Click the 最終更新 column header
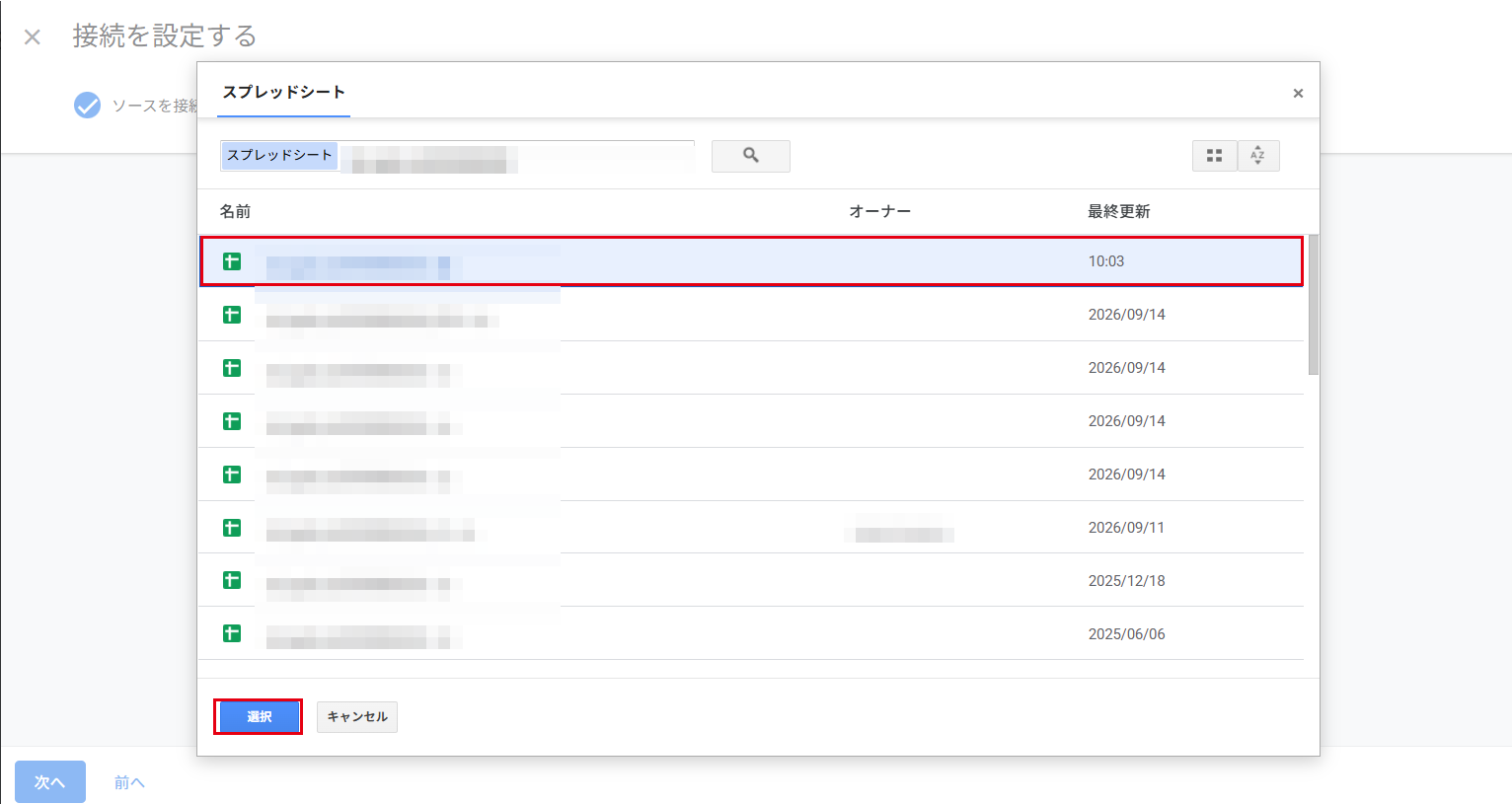This screenshot has width=1512, height=804. click(x=1119, y=211)
